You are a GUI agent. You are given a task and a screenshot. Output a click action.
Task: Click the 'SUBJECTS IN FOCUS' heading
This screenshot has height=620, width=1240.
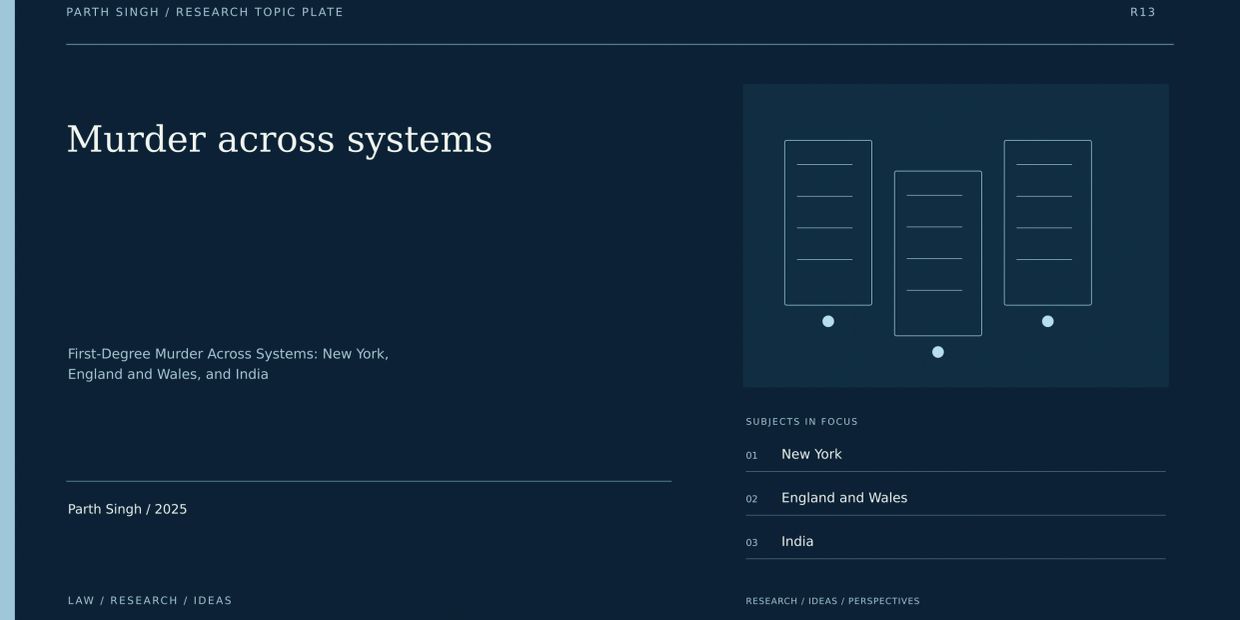coord(802,422)
